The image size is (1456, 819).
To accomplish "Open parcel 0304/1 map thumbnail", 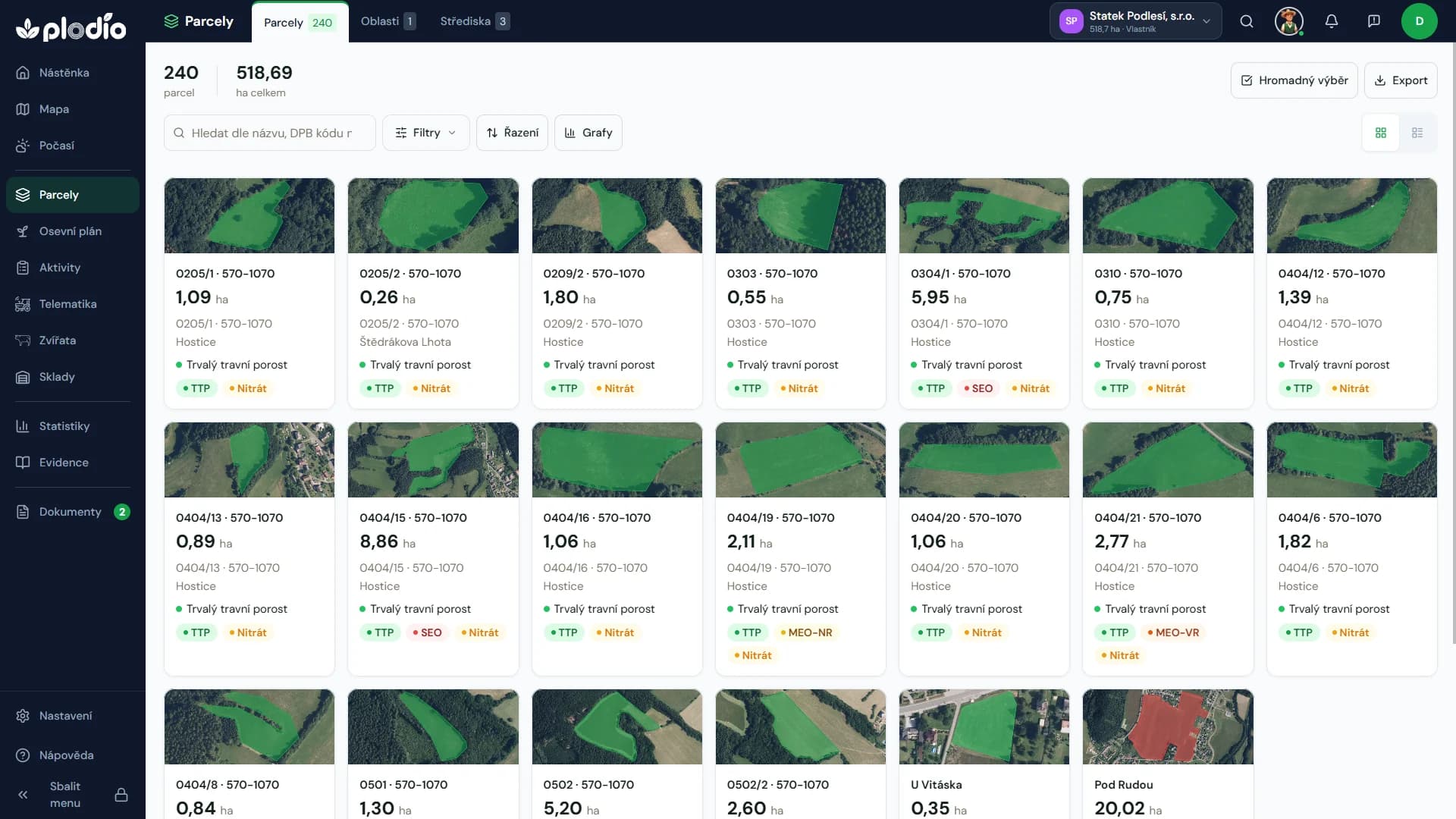I will tap(984, 215).
